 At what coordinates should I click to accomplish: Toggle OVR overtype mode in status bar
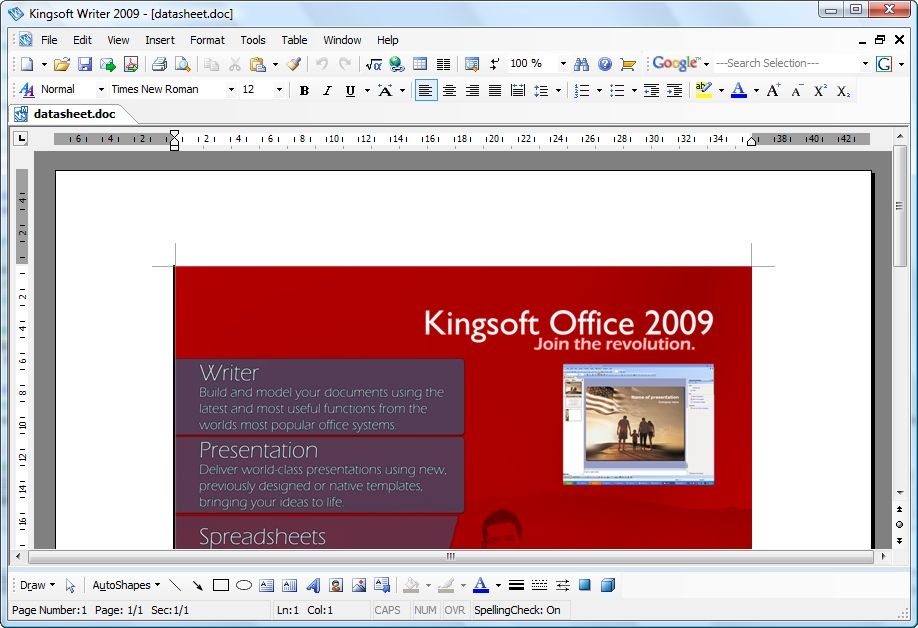click(454, 610)
